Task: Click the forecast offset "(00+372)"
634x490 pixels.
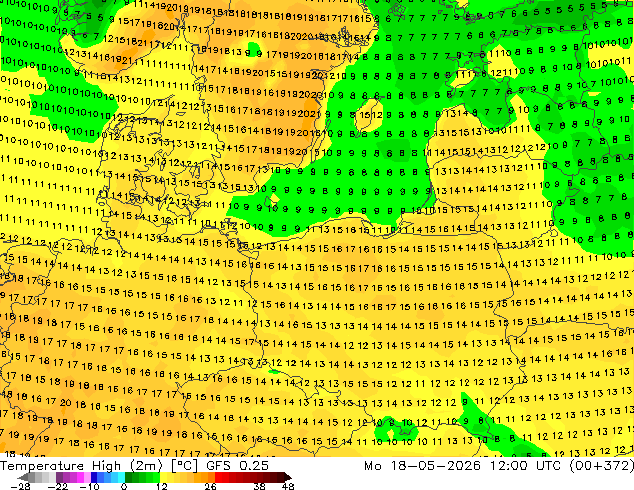Action: [x=601, y=466]
